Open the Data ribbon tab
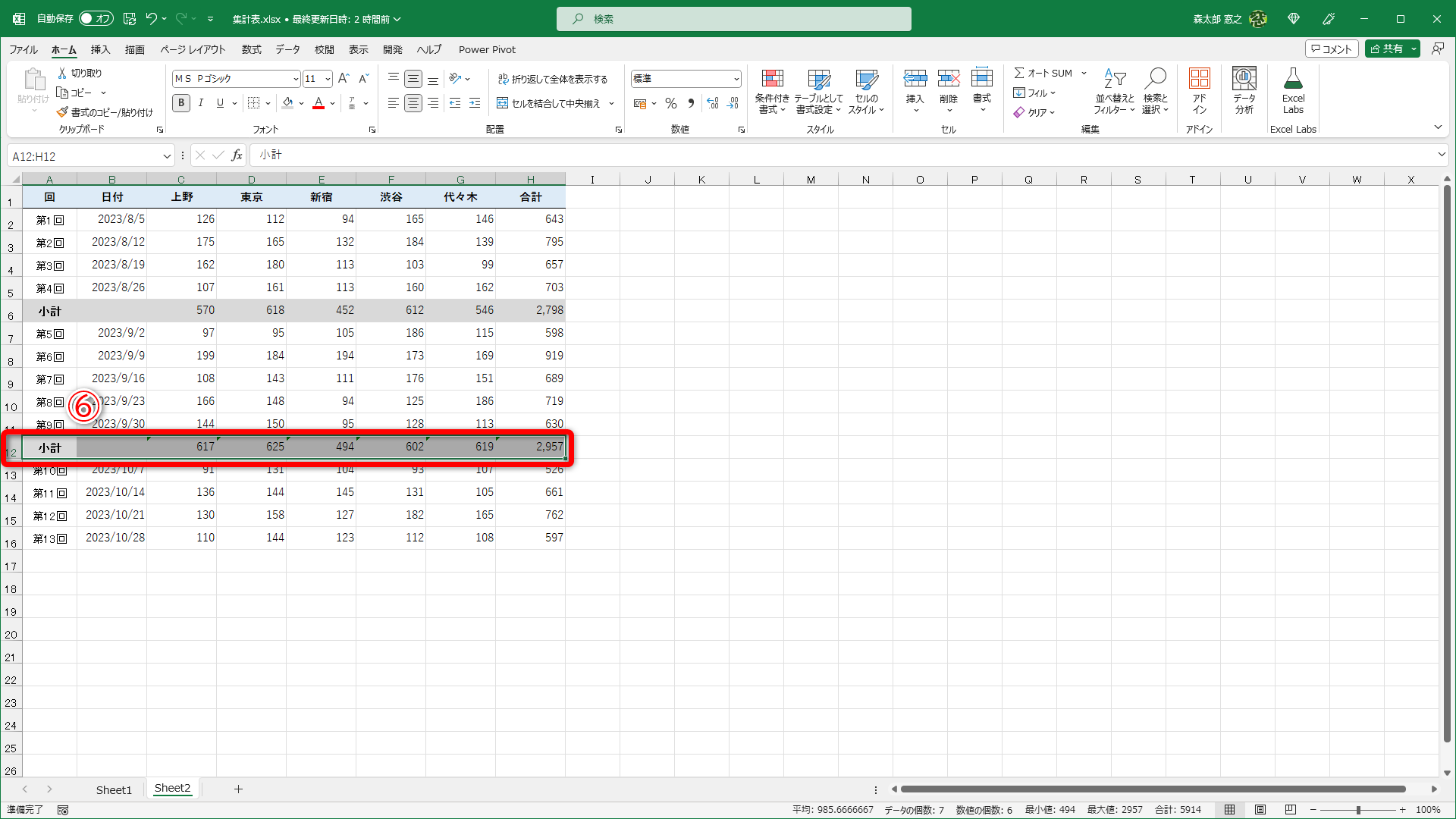1456x819 pixels. (287, 49)
